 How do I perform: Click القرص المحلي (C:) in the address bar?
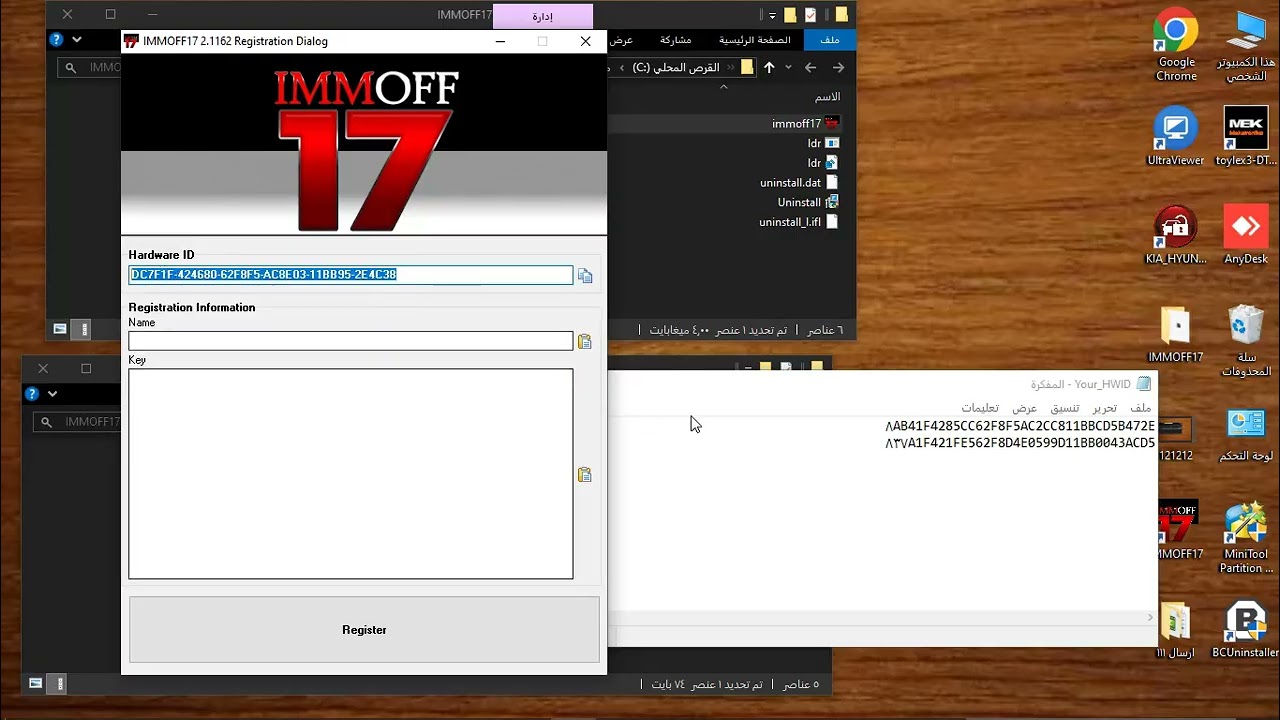[x=677, y=68]
